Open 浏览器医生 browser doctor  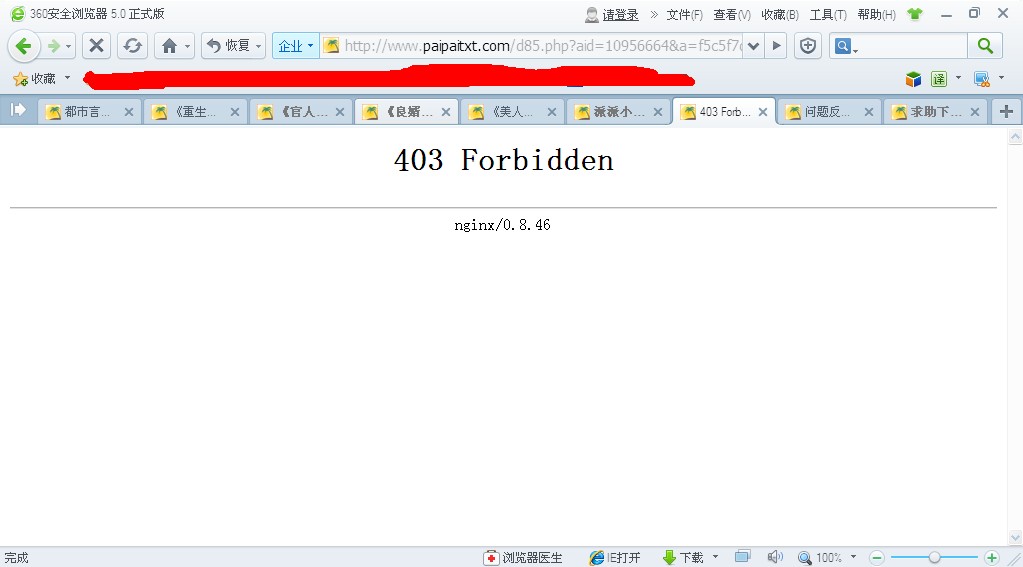(523, 558)
